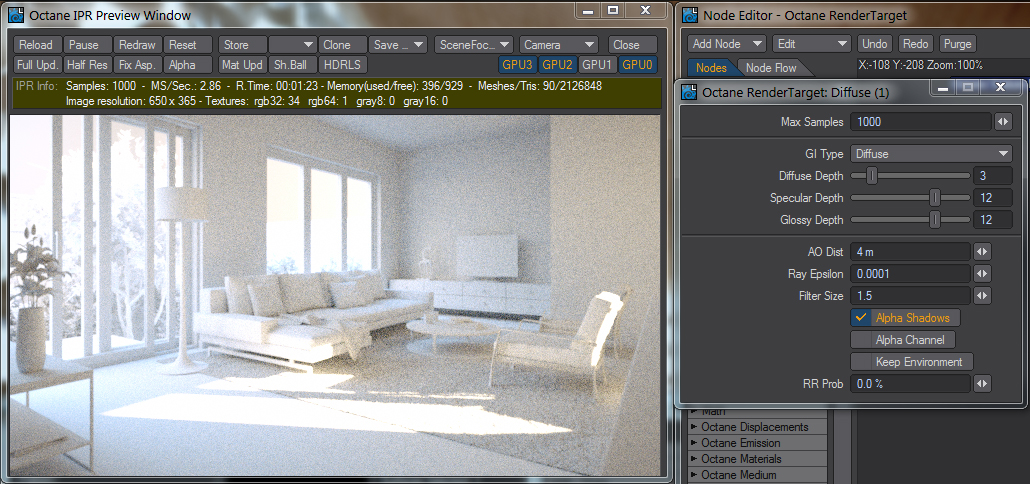Open the Add Node dropdown
1030x484 pixels.
[727, 44]
